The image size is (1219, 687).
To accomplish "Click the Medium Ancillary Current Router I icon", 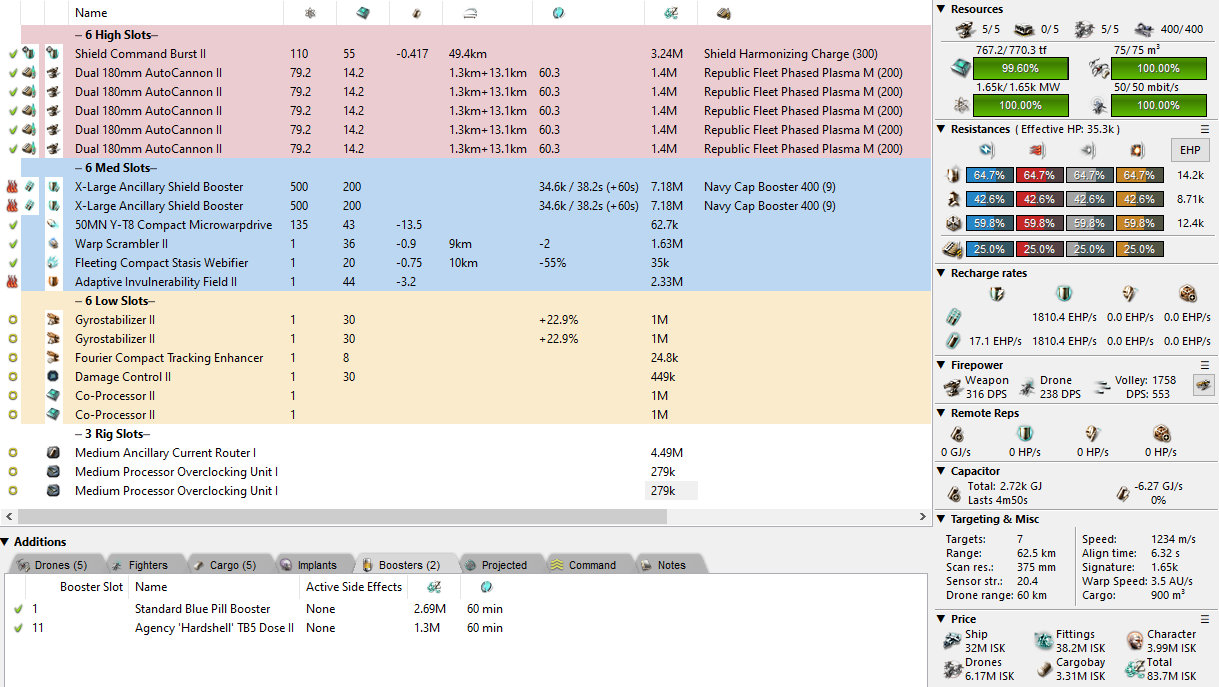I will coord(53,453).
